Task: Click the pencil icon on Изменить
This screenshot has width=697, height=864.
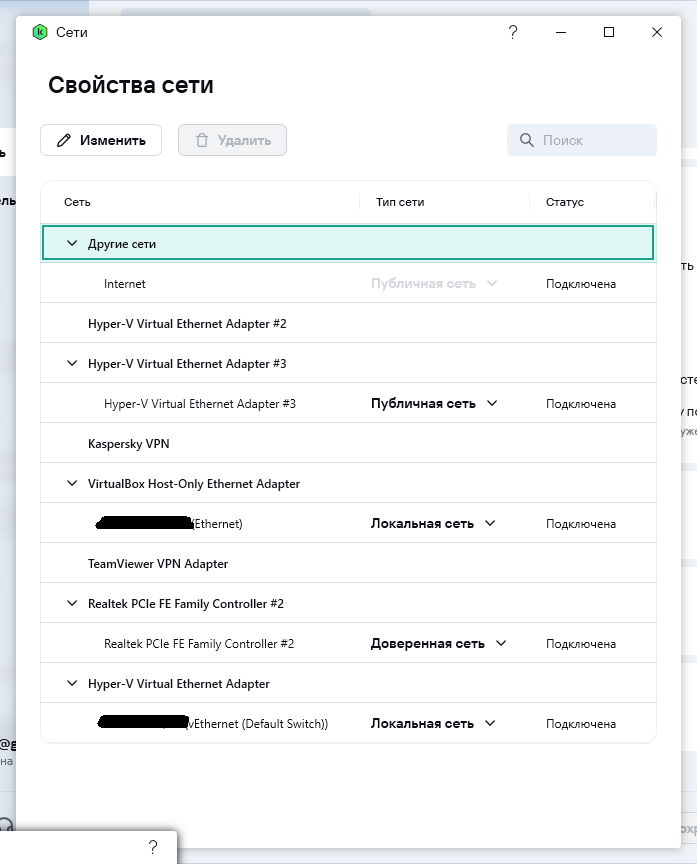Action: (x=64, y=140)
